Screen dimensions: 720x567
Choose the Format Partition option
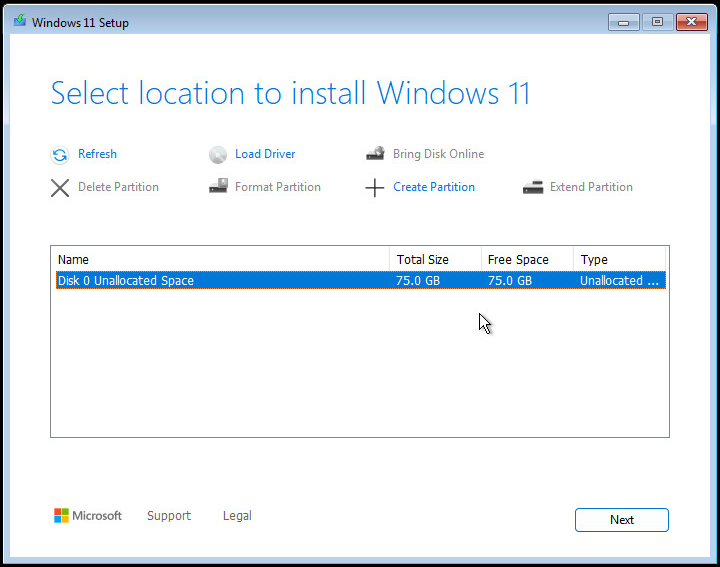point(278,187)
